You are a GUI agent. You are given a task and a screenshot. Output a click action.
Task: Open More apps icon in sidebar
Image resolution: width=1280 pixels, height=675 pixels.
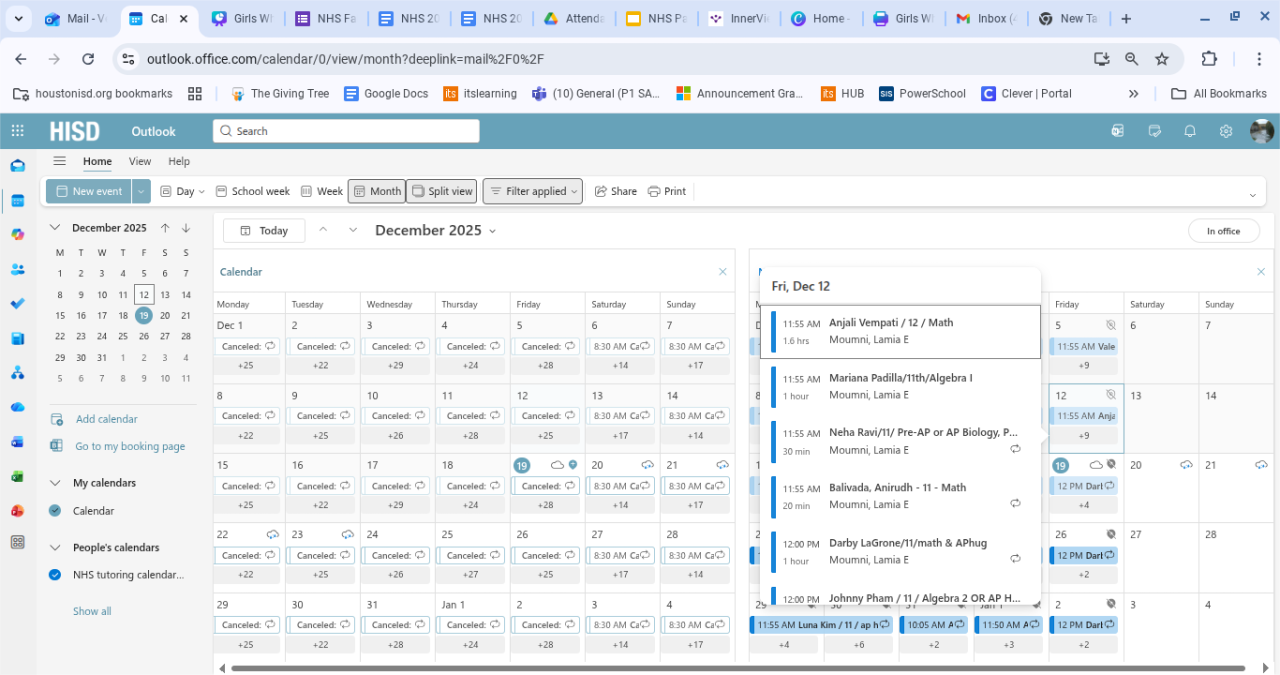(18, 542)
